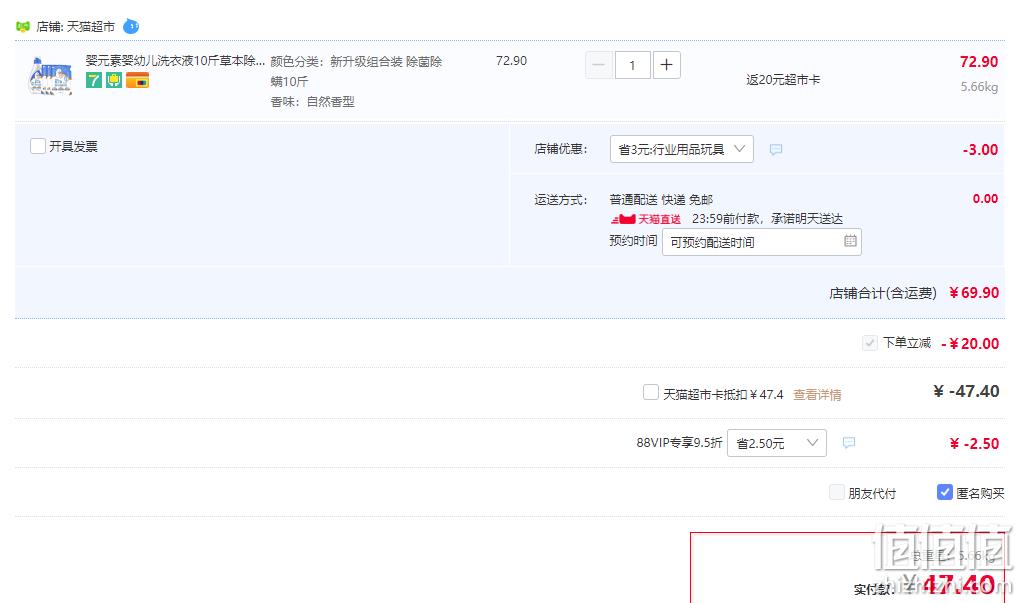
Task: Uncheck the 匿名购买 checkbox
Action: (x=944, y=492)
